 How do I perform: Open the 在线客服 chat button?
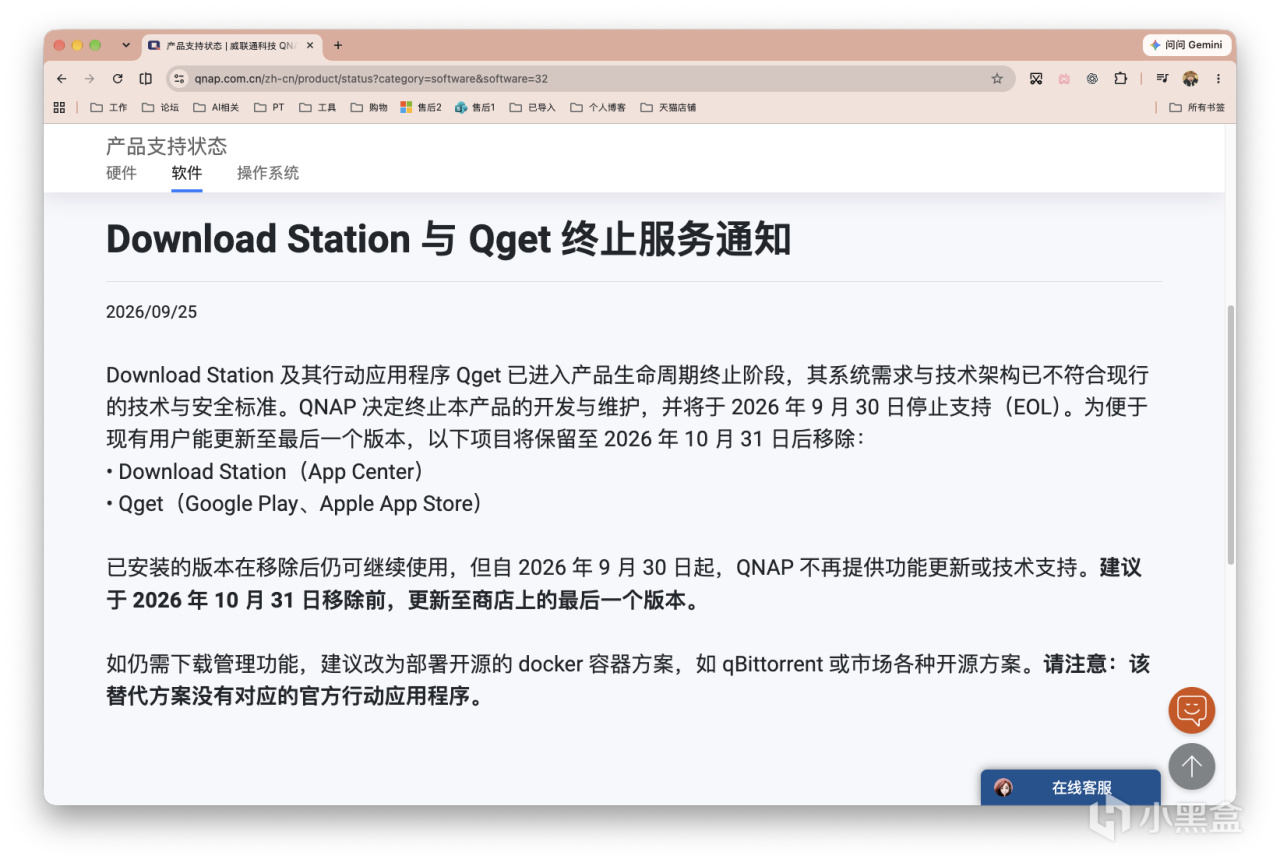tap(1071, 788)
